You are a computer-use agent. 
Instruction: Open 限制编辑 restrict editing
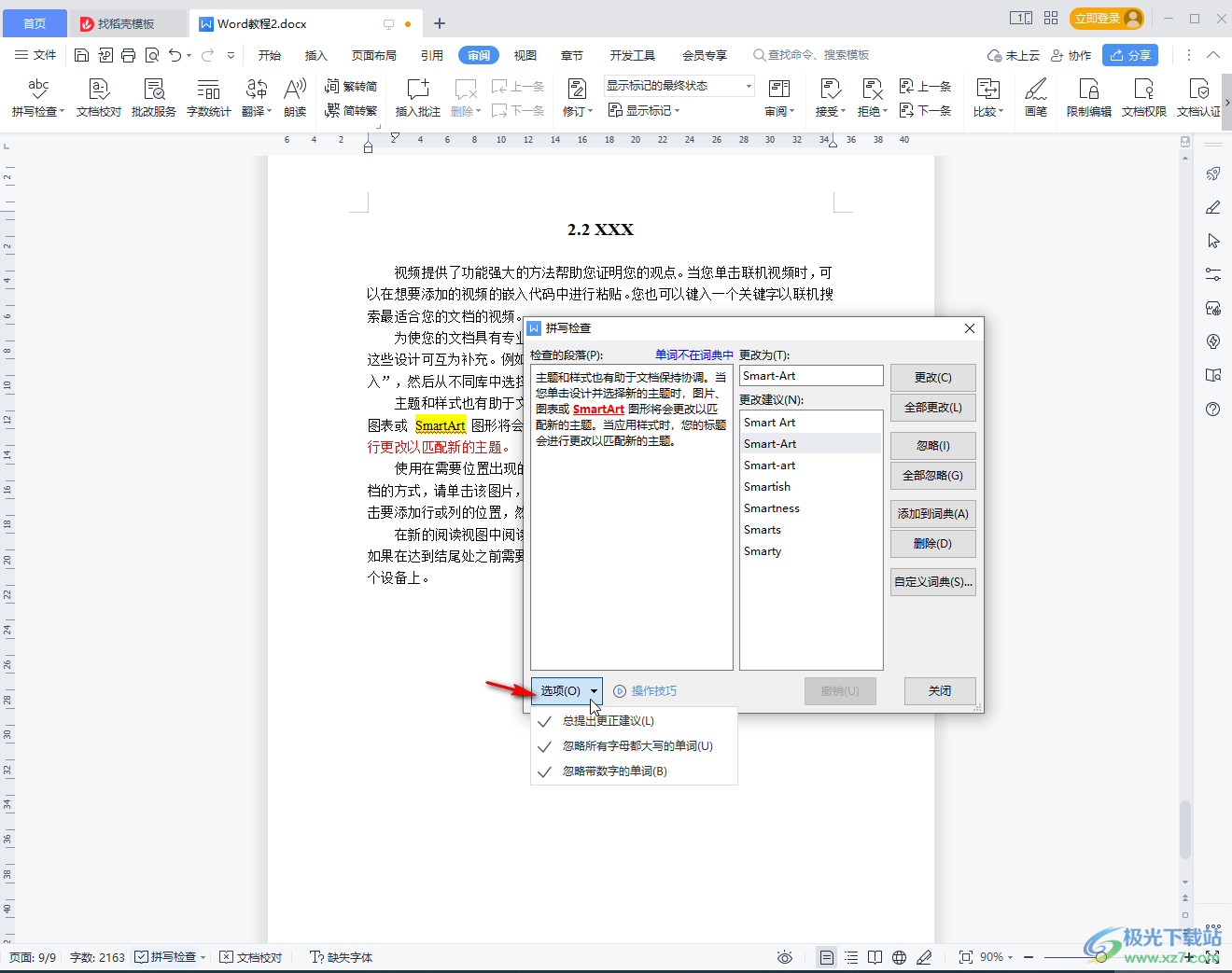pos(1089,97)
